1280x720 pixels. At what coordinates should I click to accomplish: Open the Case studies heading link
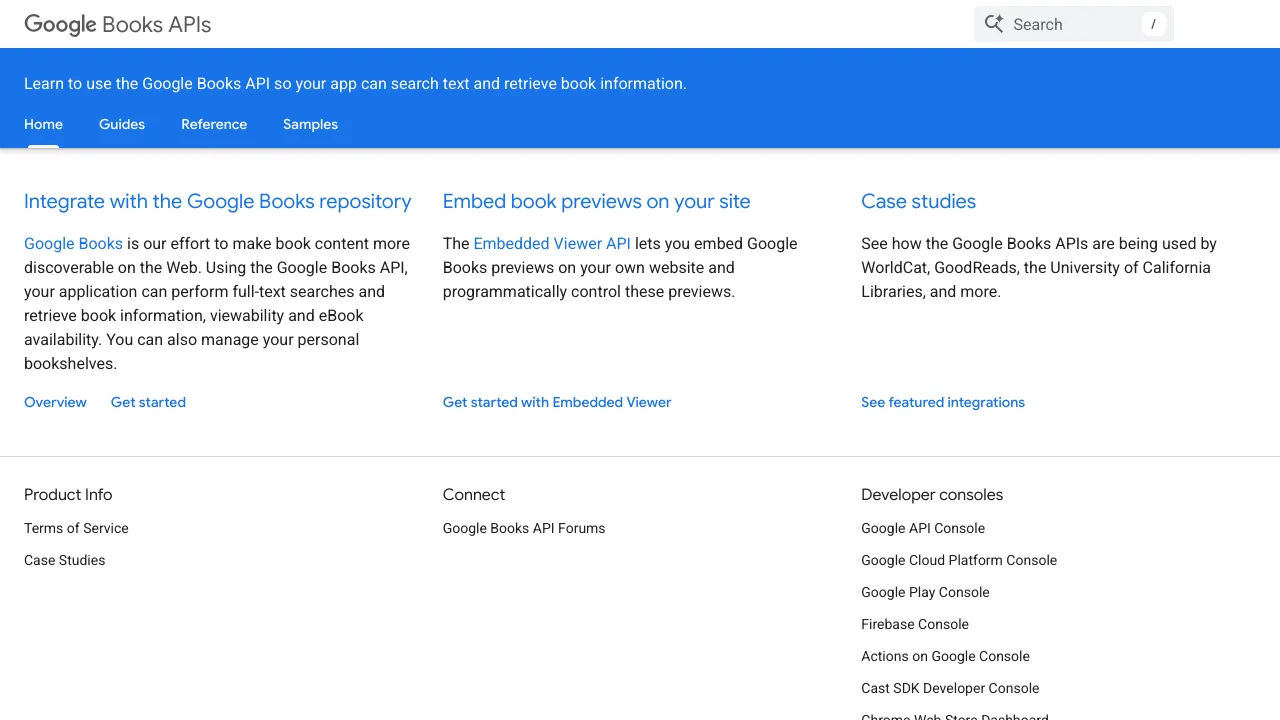(x=918, y=201)
